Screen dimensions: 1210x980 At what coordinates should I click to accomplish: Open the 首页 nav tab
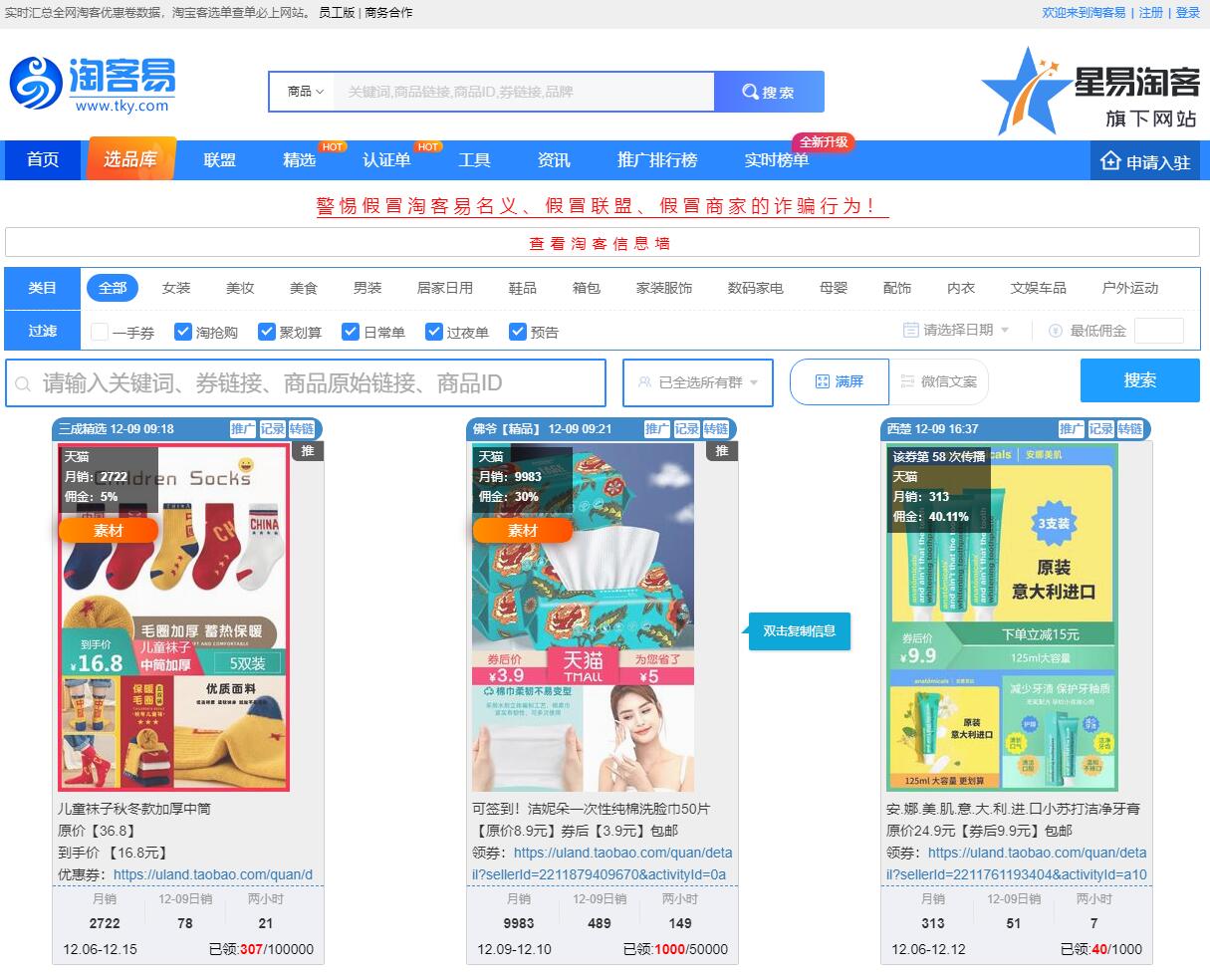tap(43, 160)
